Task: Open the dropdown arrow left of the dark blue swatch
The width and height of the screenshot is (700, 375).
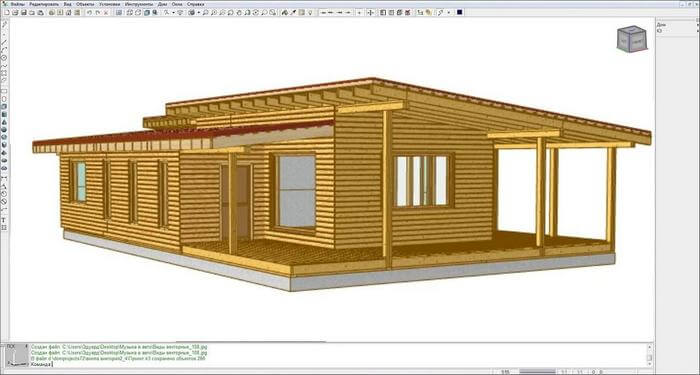Action: [449, 12]
